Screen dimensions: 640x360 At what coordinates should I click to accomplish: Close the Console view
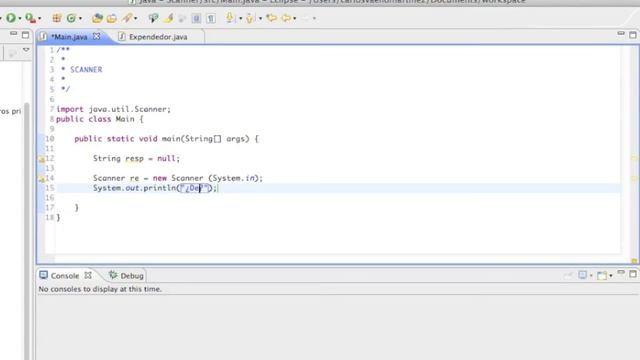coord(88,276)
